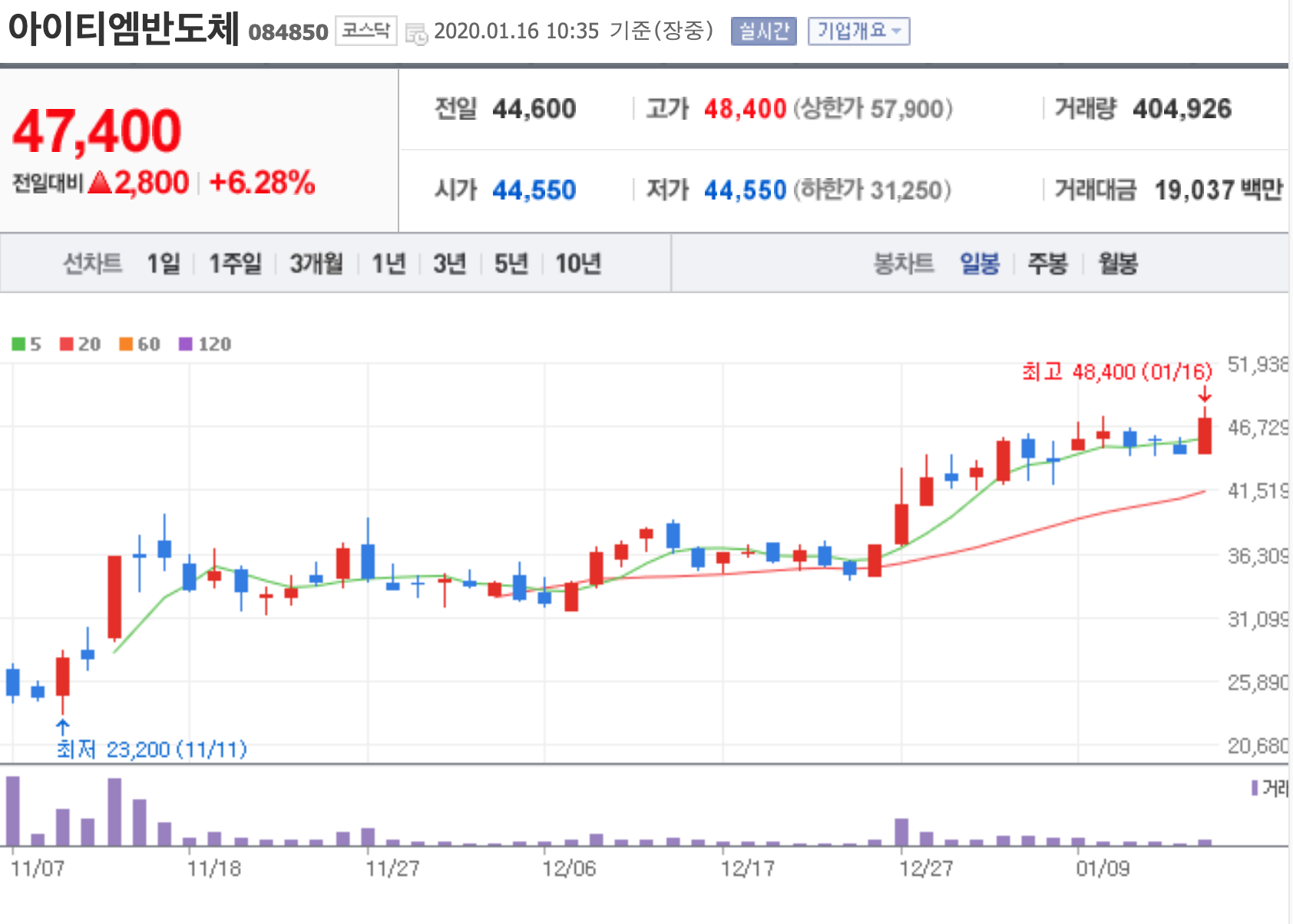This screenshot has height=924, width=1293.
Task: Switch to 월봉 monthly candle chart
Action: click(1118, 263)
